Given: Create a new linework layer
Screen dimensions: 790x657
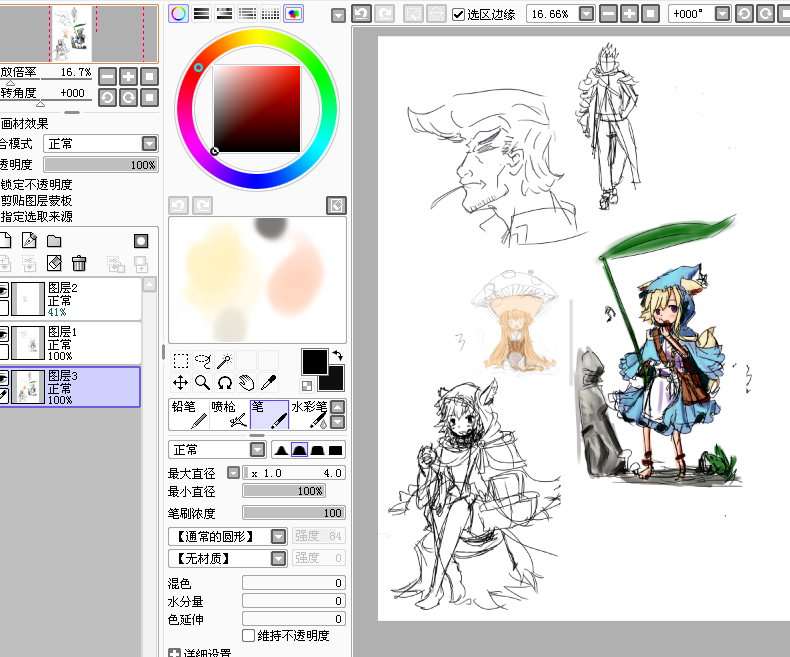Looking at the screenshot, I should pyautogui.click(x=29, y=240).
